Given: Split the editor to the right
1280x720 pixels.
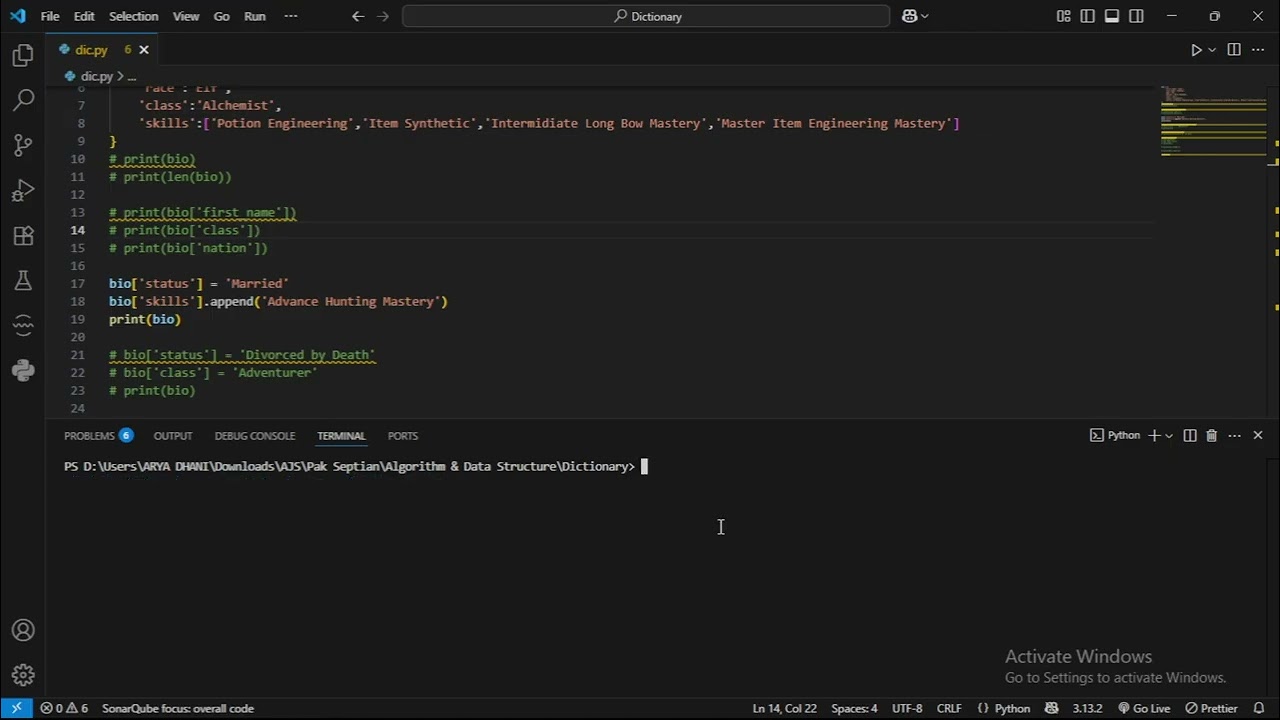Looking at the screenshot, I should [x=1234, y=50].
